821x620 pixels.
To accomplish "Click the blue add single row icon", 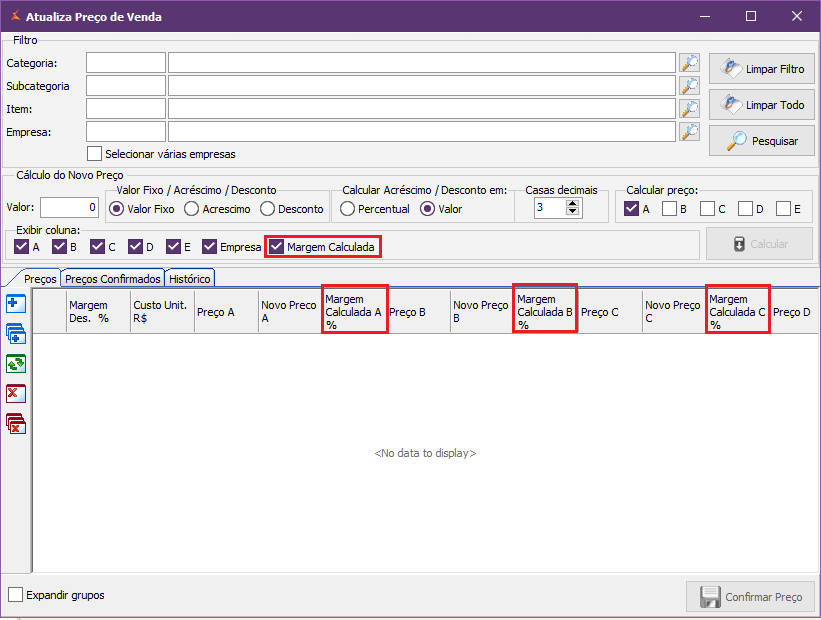I will coord(16,304).
